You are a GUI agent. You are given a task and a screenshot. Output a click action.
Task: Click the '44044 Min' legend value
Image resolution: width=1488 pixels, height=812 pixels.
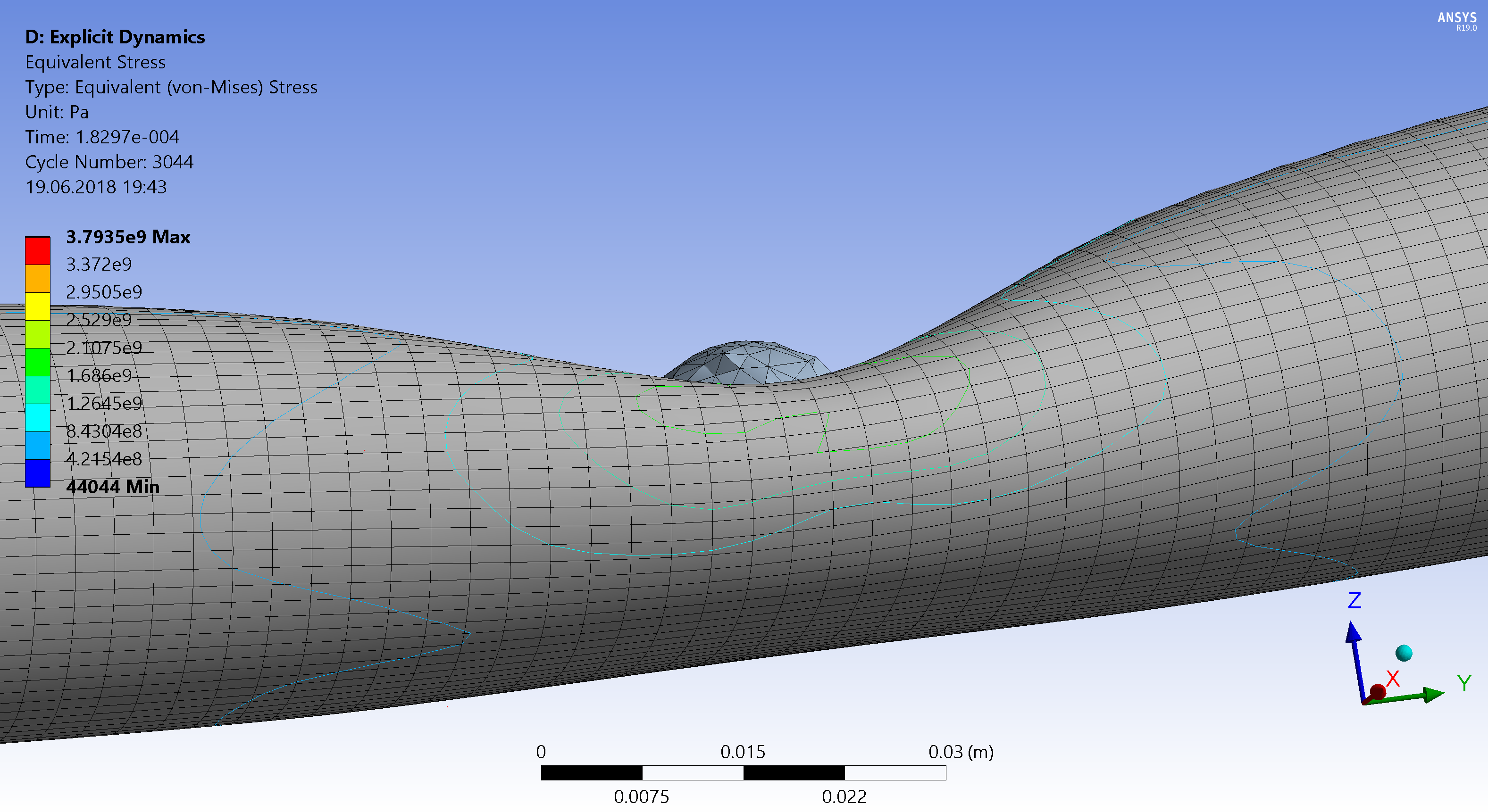point(113,487)
